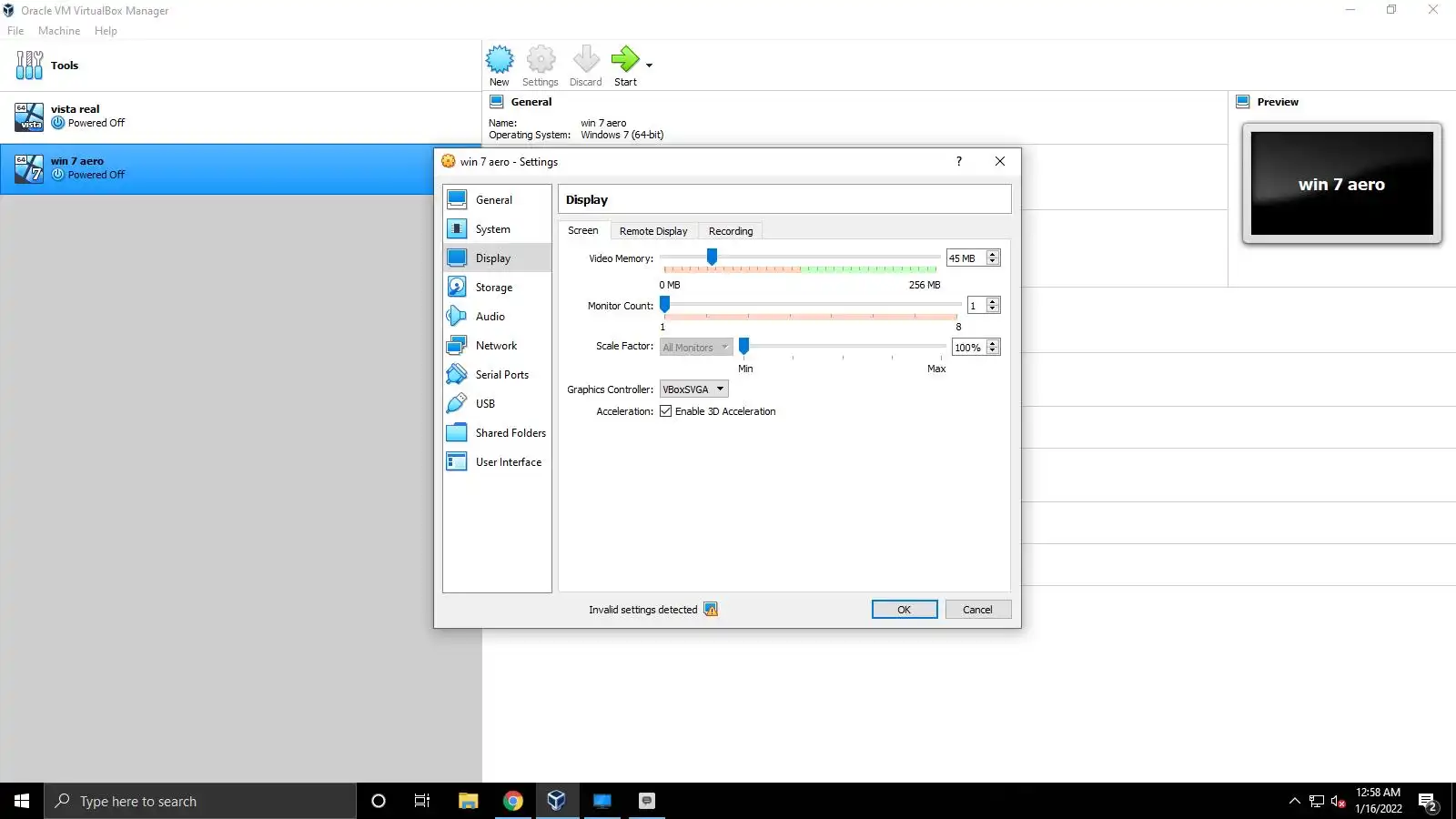Click the Scale Factor percentage field
The image size is (1456, 819).
point(969,348)
